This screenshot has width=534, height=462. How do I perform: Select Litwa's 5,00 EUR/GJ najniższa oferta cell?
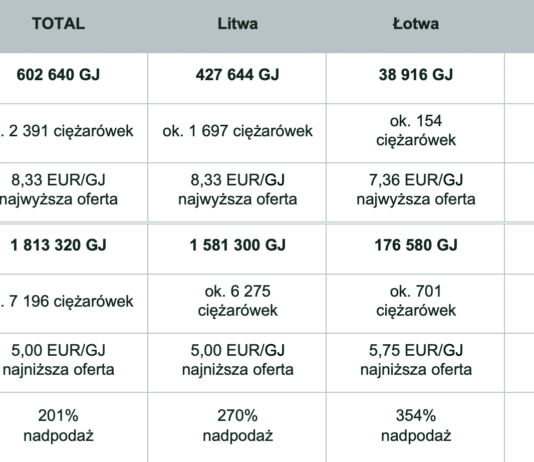click(x=237, y=360)
